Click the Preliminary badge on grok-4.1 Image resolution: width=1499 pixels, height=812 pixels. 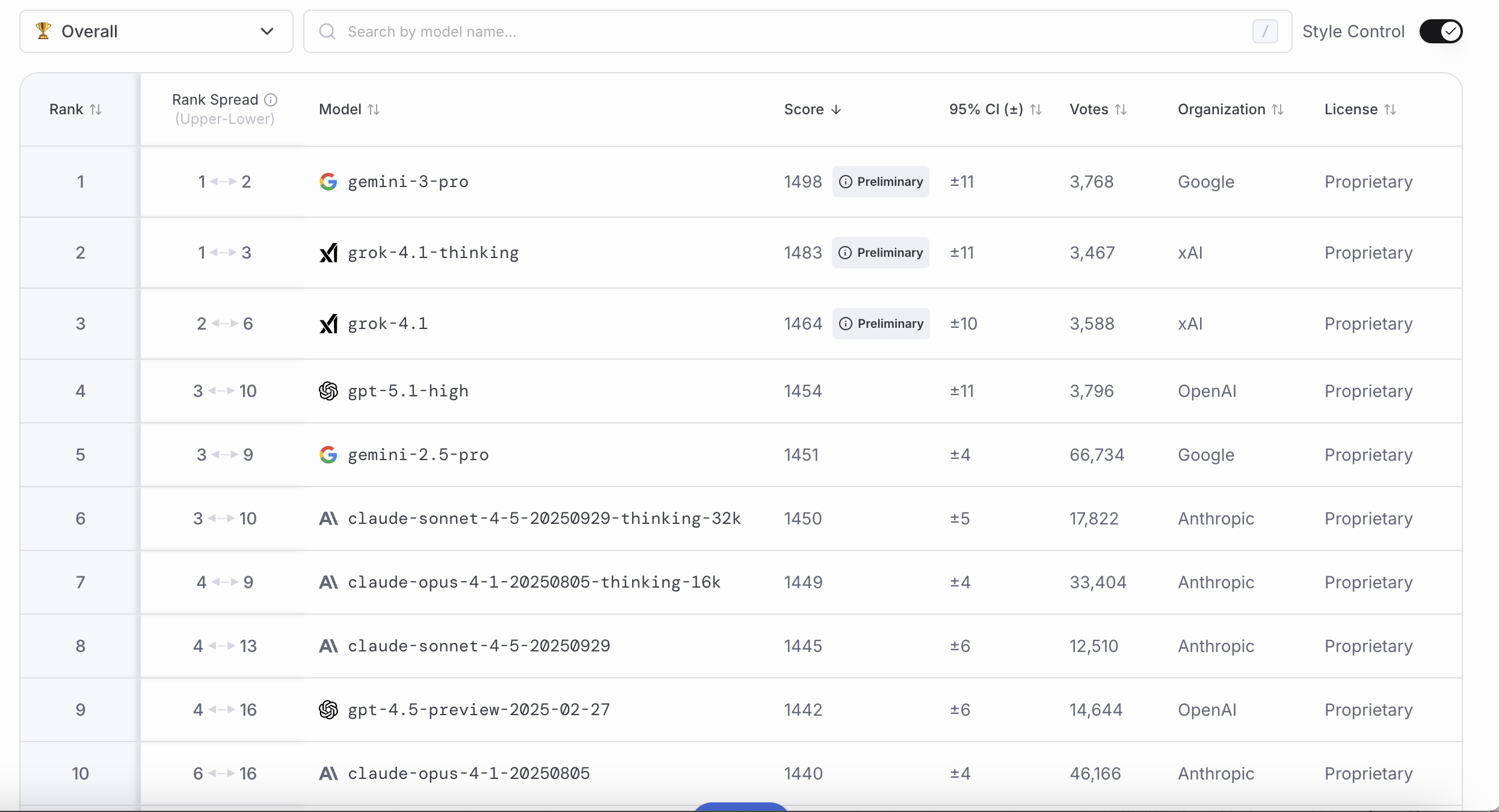(x=881, y=324)
